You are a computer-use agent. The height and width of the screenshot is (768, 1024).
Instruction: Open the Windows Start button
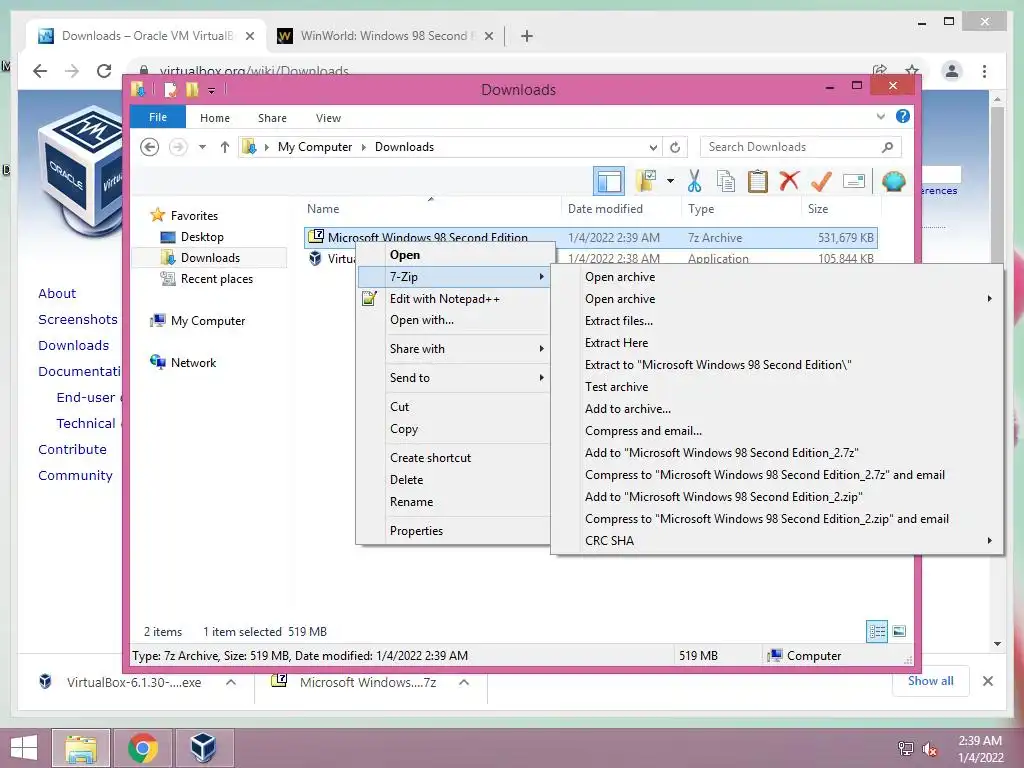24,747
